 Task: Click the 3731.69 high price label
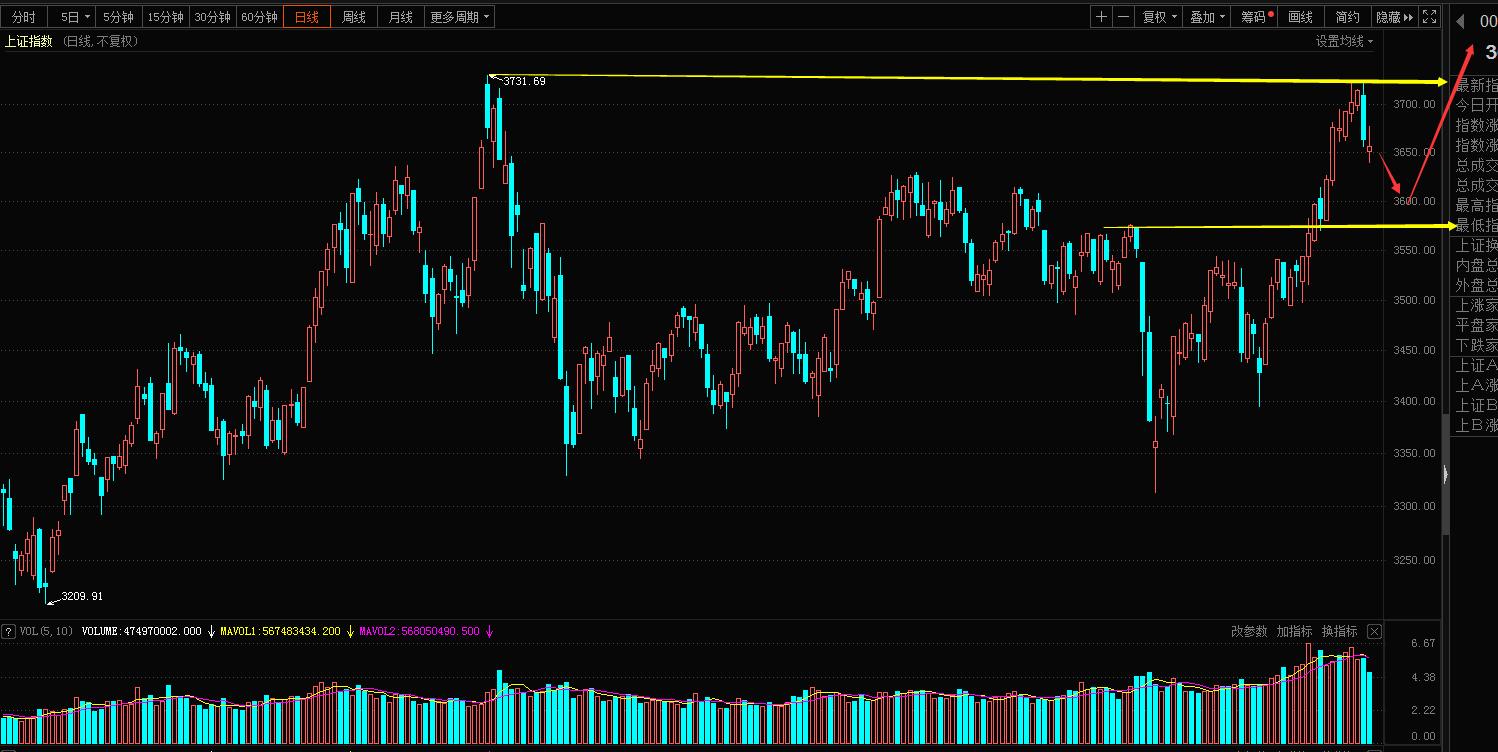pos(524,81)
